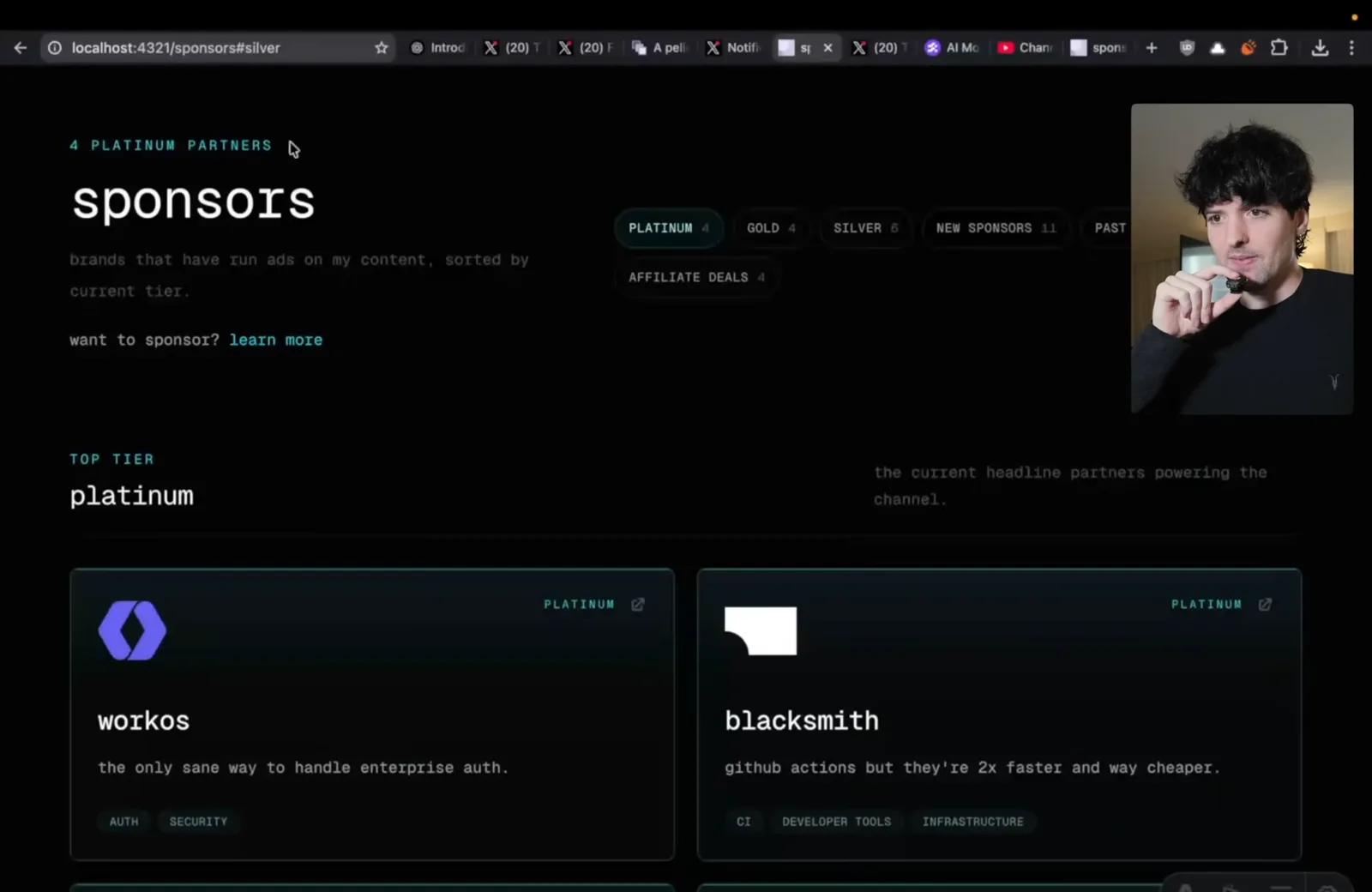Go back using the browser back arrow
Image resolution: width=1372 pixels, height=892 pixels.
21,48
